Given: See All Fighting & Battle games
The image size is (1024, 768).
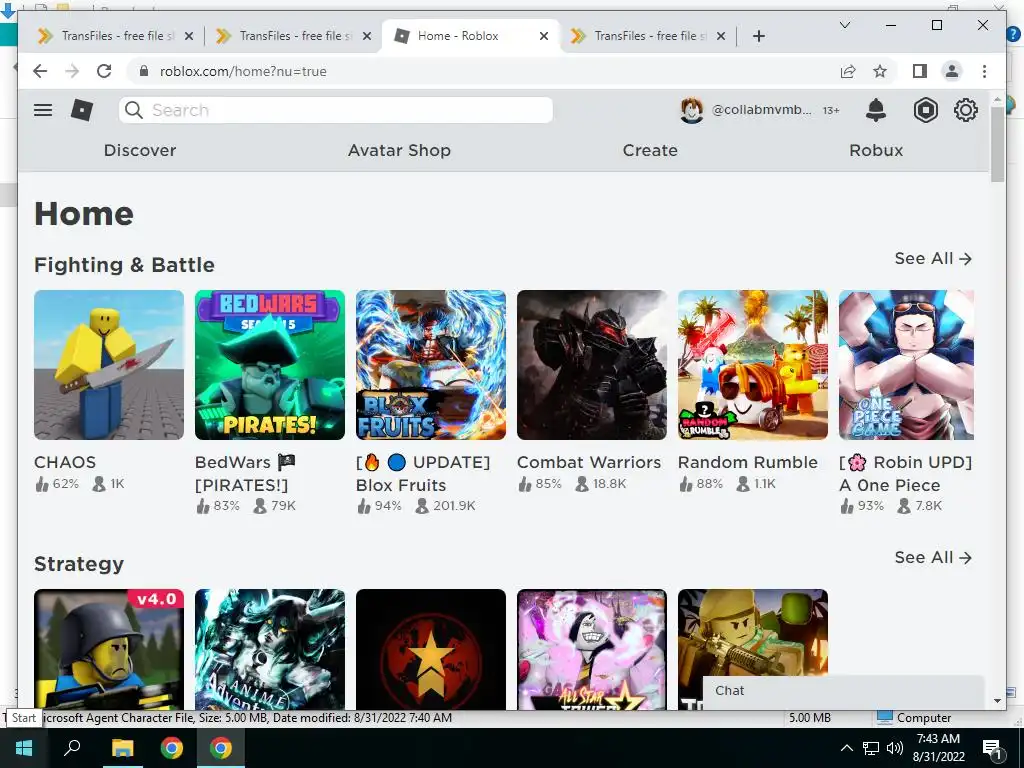Looking at the screenshot, I should coord(933,259).
